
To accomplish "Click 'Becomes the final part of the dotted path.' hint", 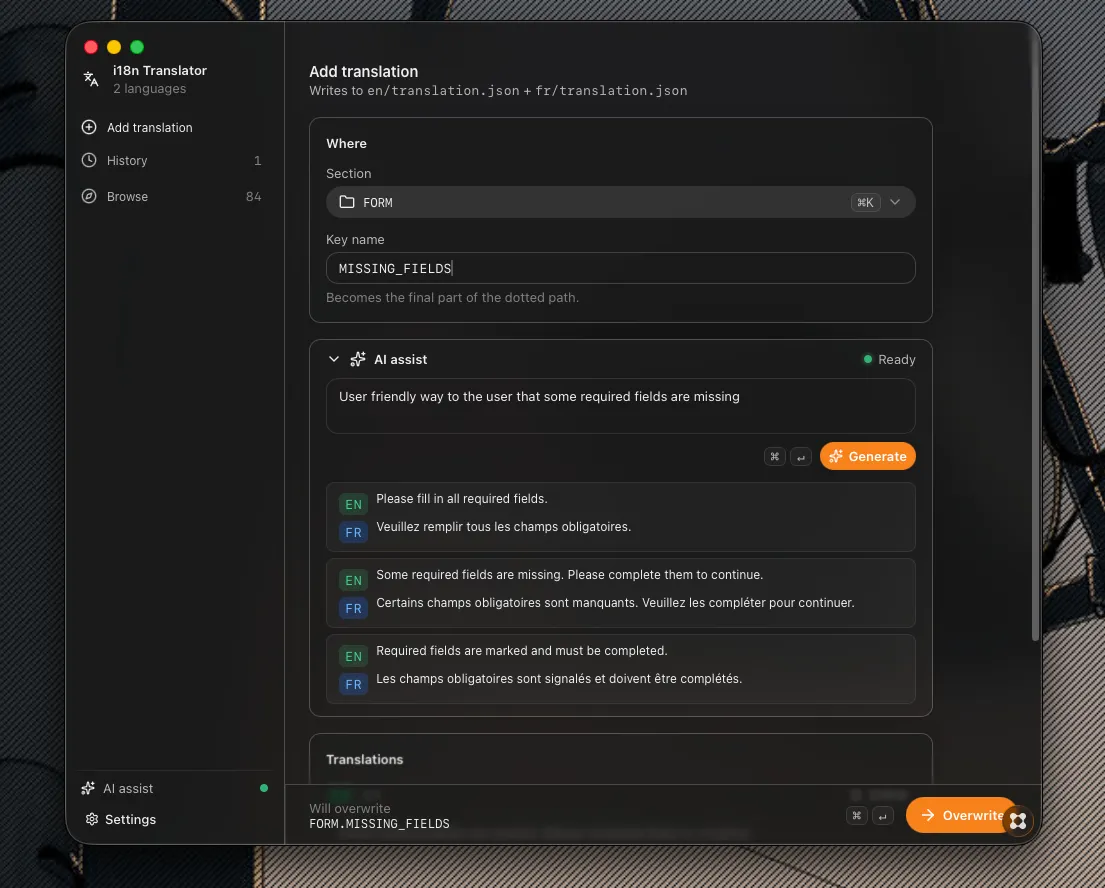I will point(452,297).
